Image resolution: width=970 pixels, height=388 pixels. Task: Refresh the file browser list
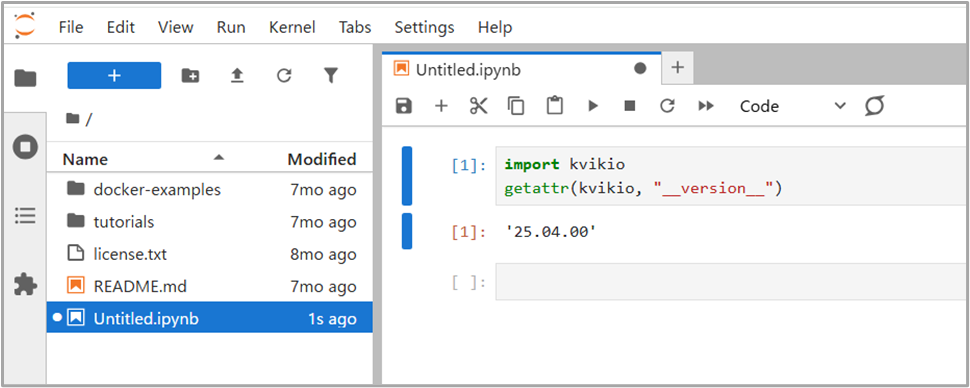(x=284, y=75)
